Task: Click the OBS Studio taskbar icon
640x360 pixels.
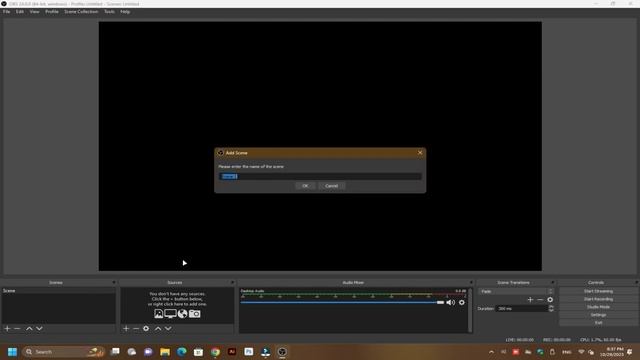Action: click(282, 352)
